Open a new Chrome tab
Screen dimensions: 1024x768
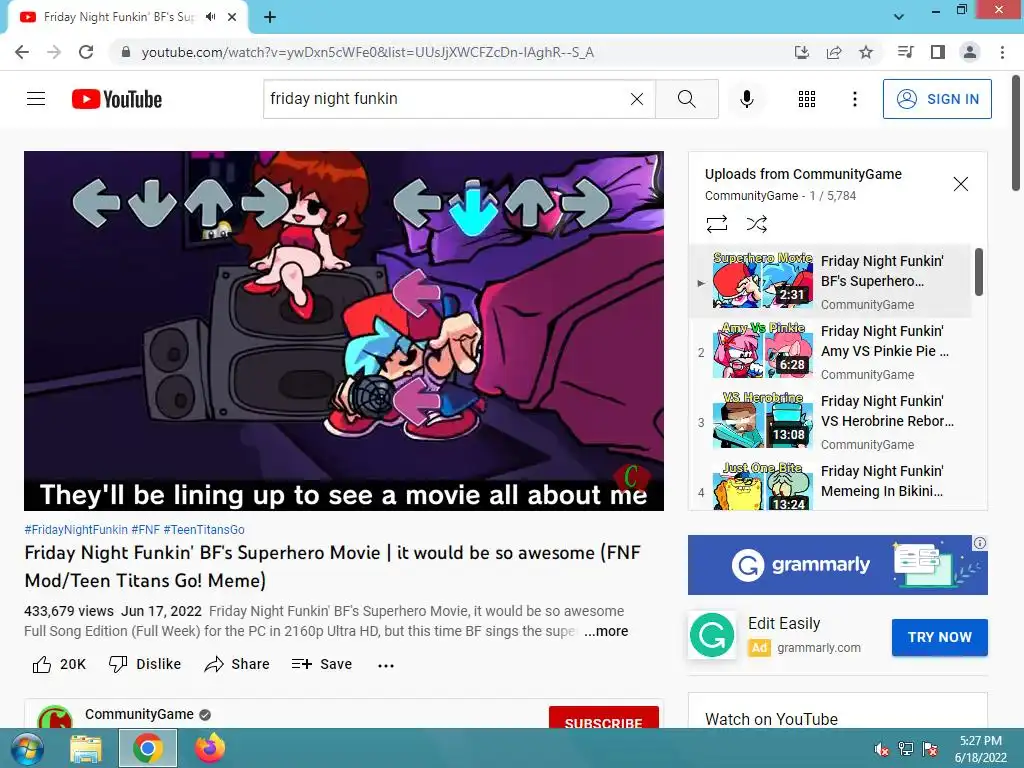click(270, 17)
